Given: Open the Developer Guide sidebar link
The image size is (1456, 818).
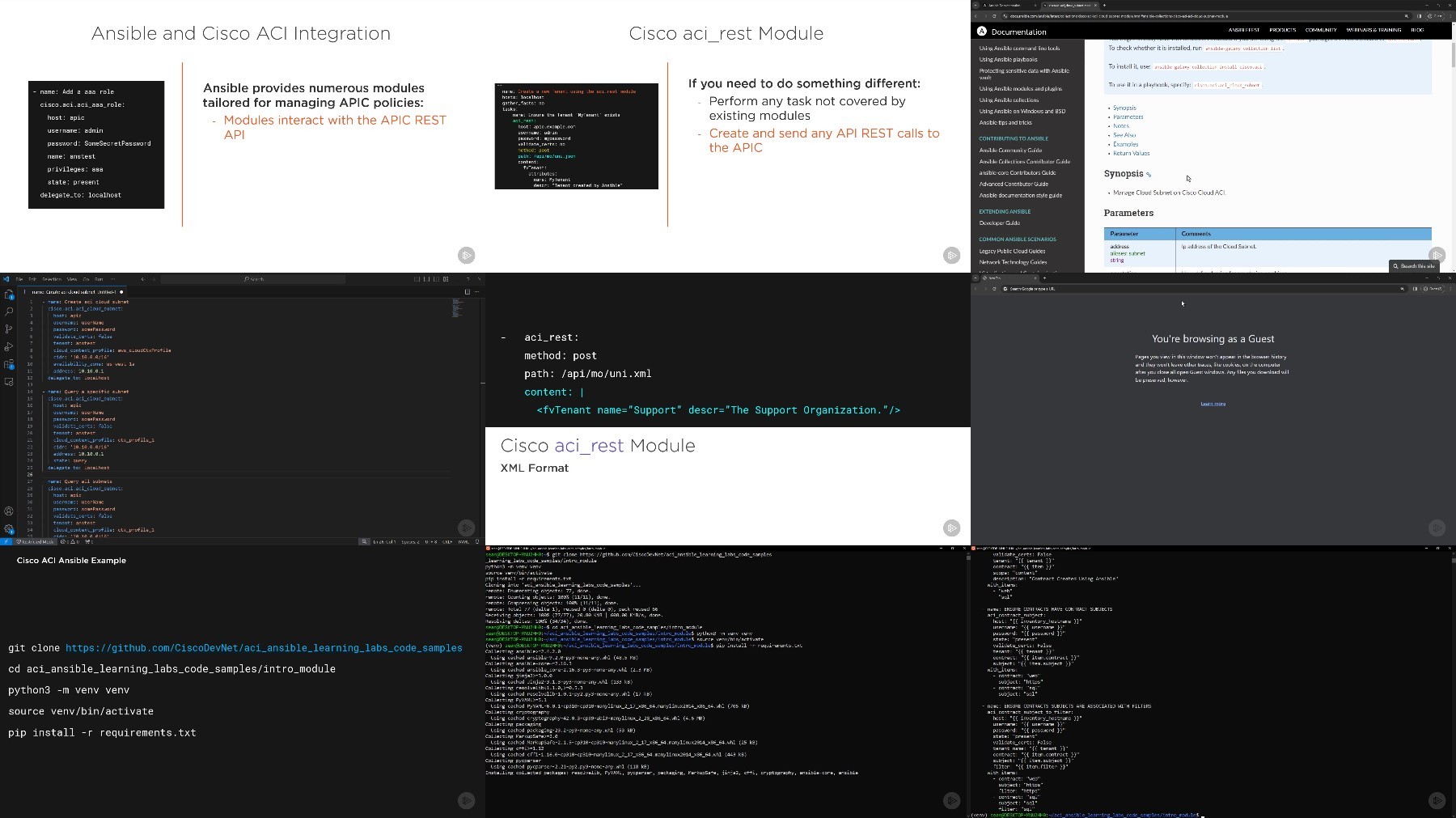Looking at the screenshot, I should point(1000,223).
